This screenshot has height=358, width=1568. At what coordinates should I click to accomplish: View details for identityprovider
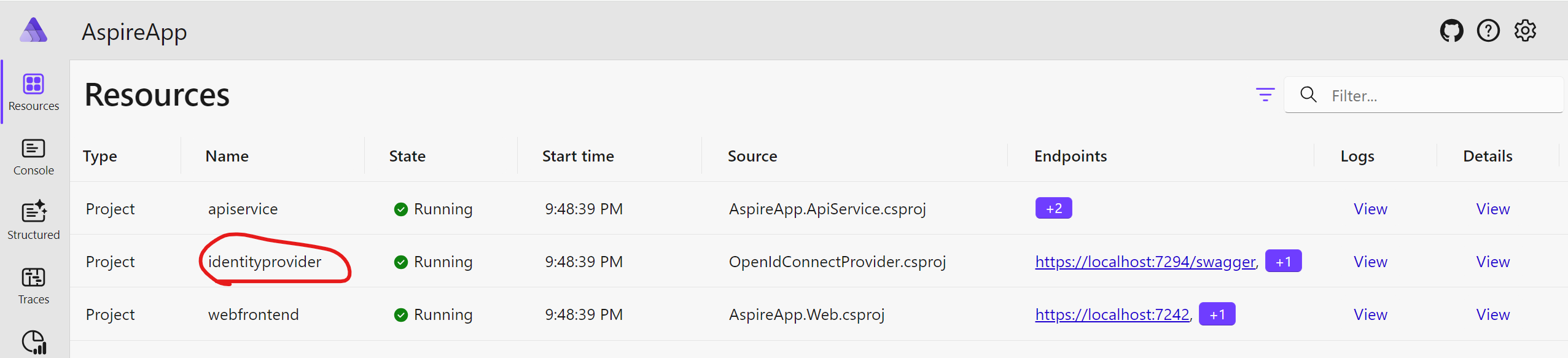click(x=1493, y=261)
